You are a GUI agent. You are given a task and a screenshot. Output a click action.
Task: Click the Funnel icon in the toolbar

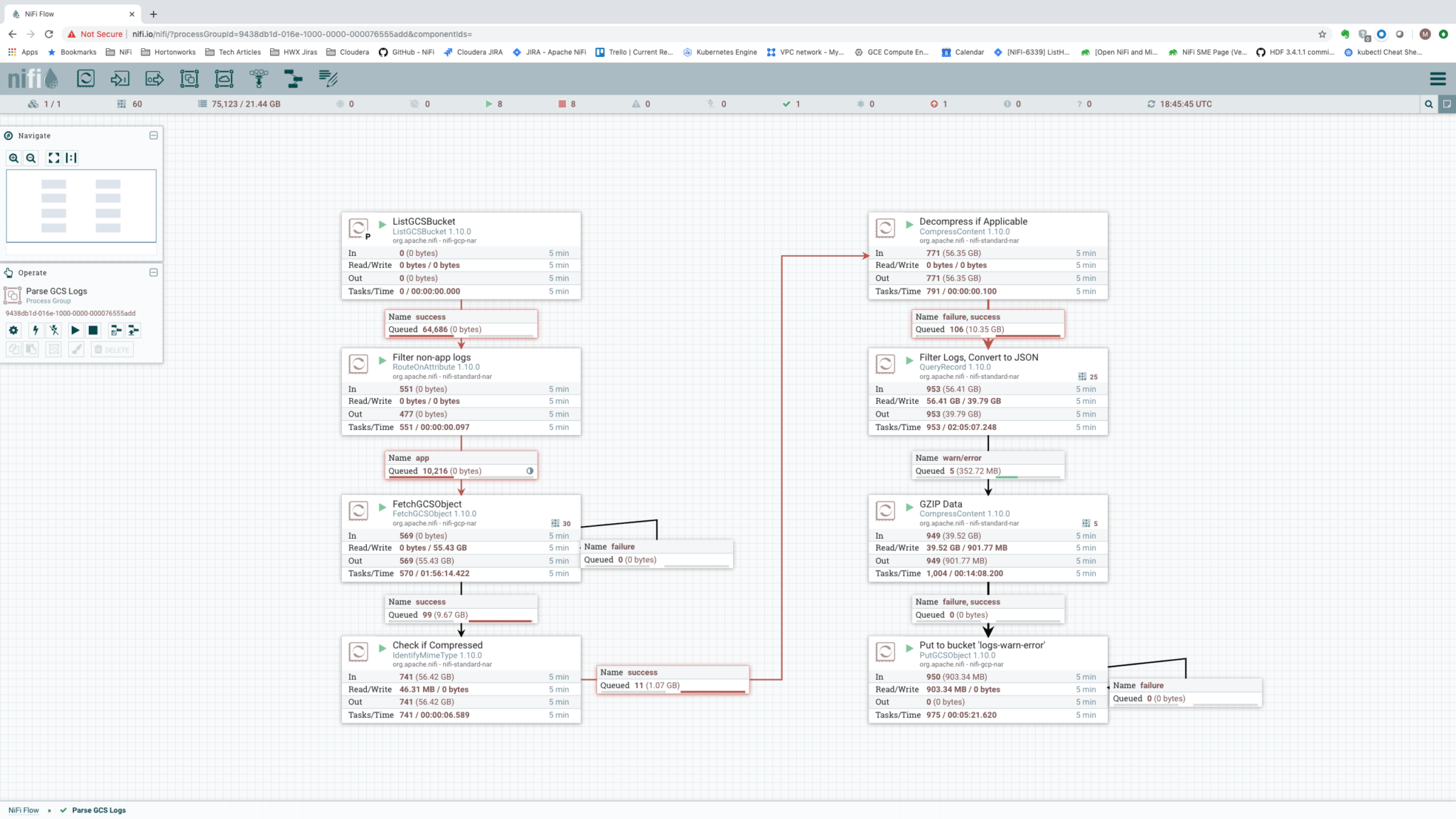259,78
